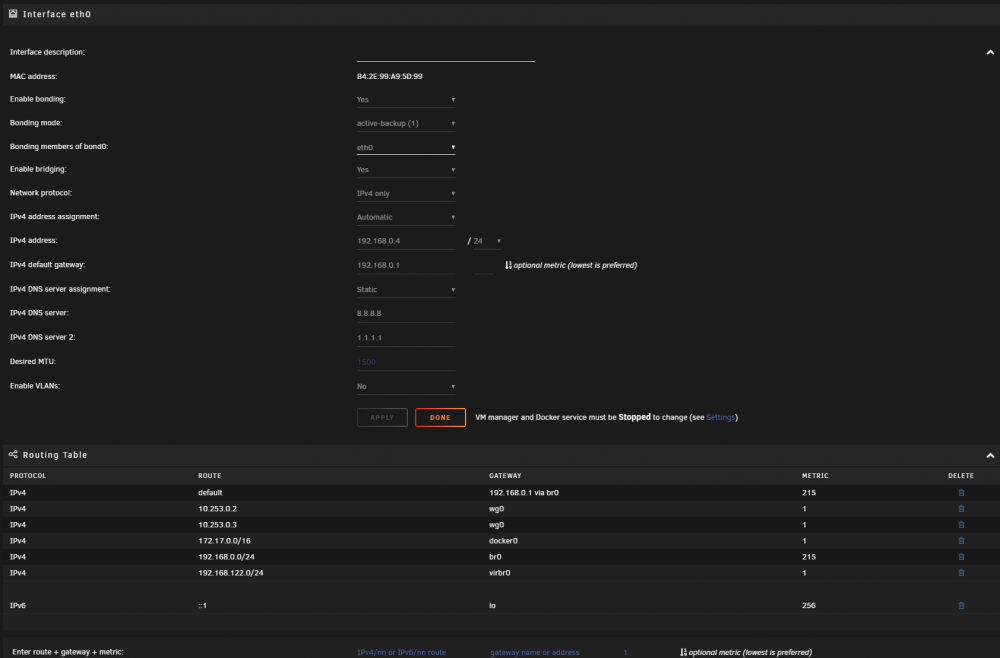Click the 'lo' gateway cell

[x=492, y=606]
